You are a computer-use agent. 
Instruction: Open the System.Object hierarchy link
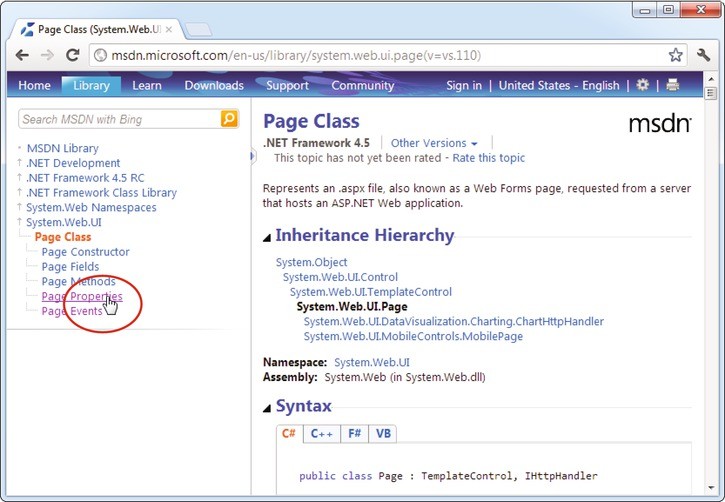pyautogui.click(x=311, y=262)
